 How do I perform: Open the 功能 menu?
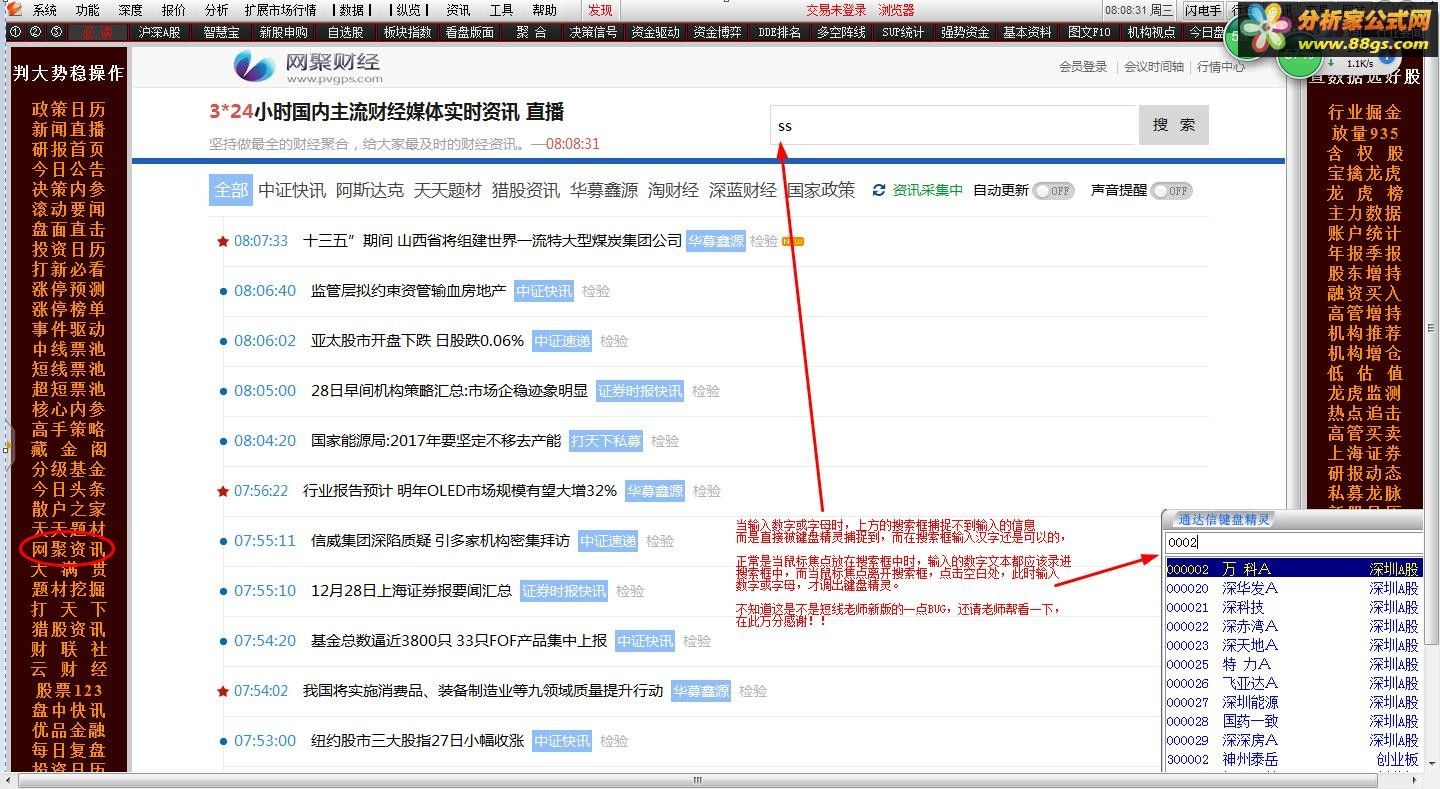88,10
